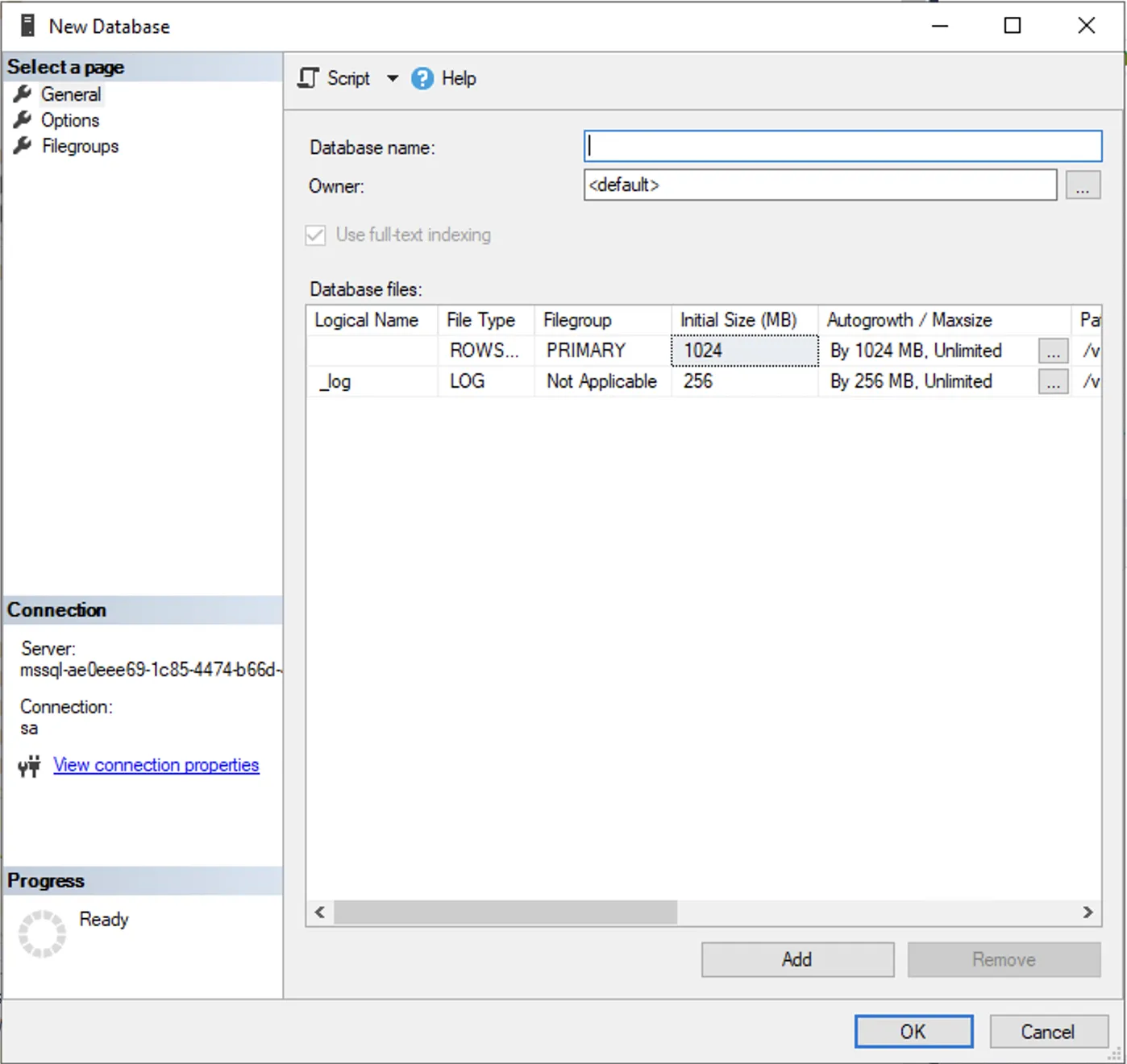Click the Filegroups wrench icon
This screenshot has height=1064, width=1127.
click(23, 146)
